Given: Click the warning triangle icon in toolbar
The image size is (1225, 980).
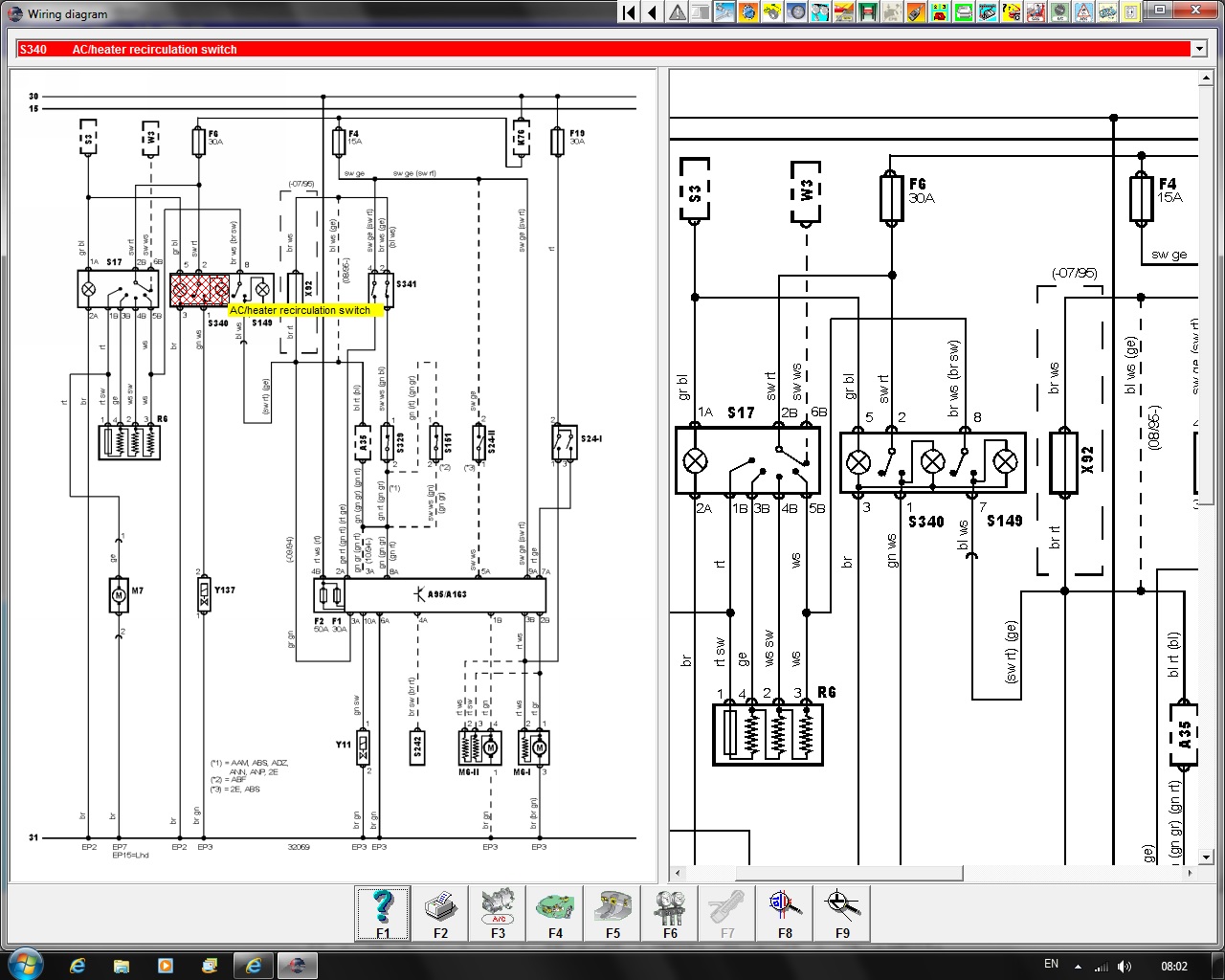Looking at the screenshot, I should (x=678, y=12).
